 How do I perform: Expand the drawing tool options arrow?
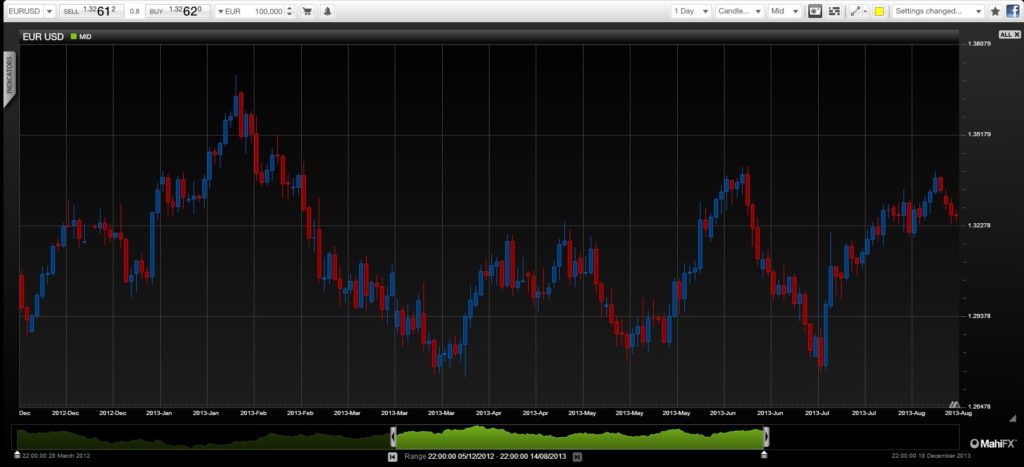pos(866,12)
